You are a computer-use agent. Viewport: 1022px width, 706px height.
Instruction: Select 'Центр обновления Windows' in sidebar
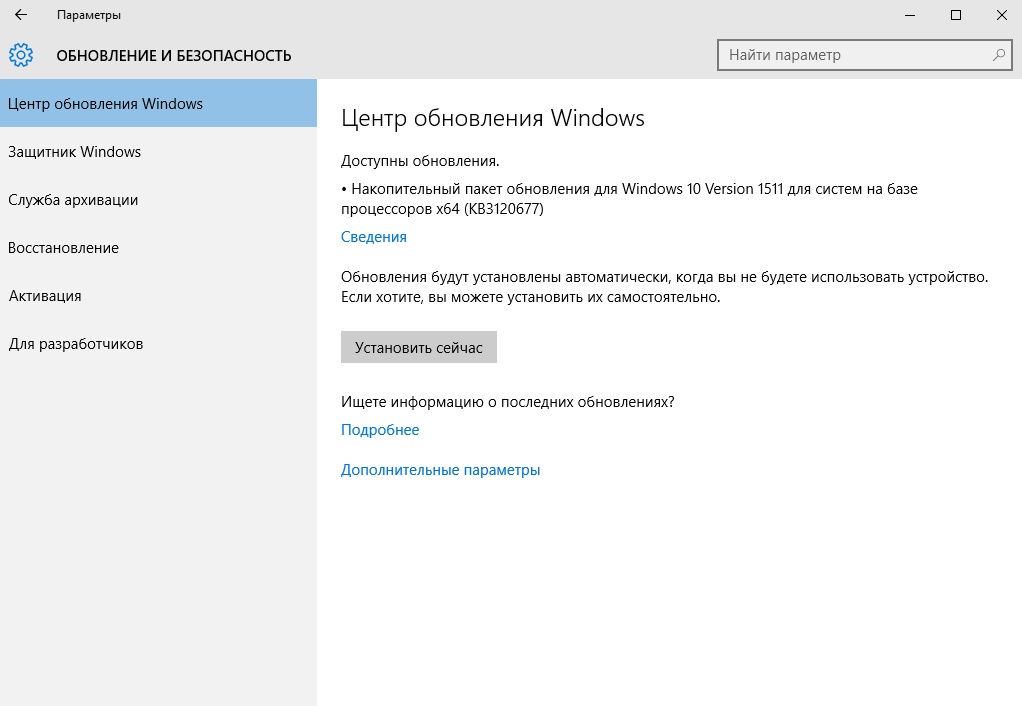158,103
